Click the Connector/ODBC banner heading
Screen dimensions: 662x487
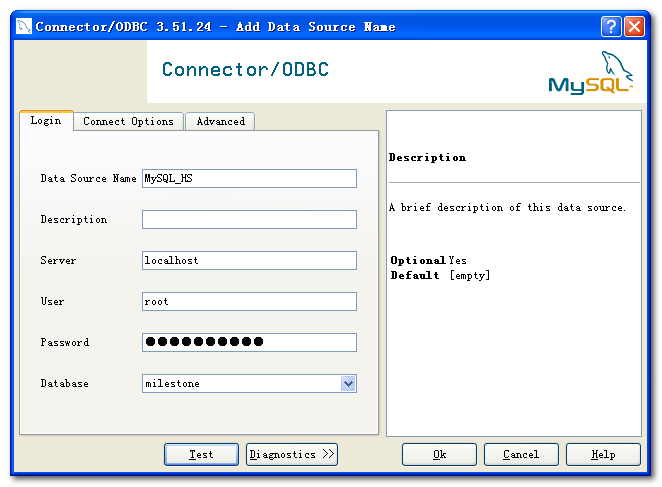point(245,70)
